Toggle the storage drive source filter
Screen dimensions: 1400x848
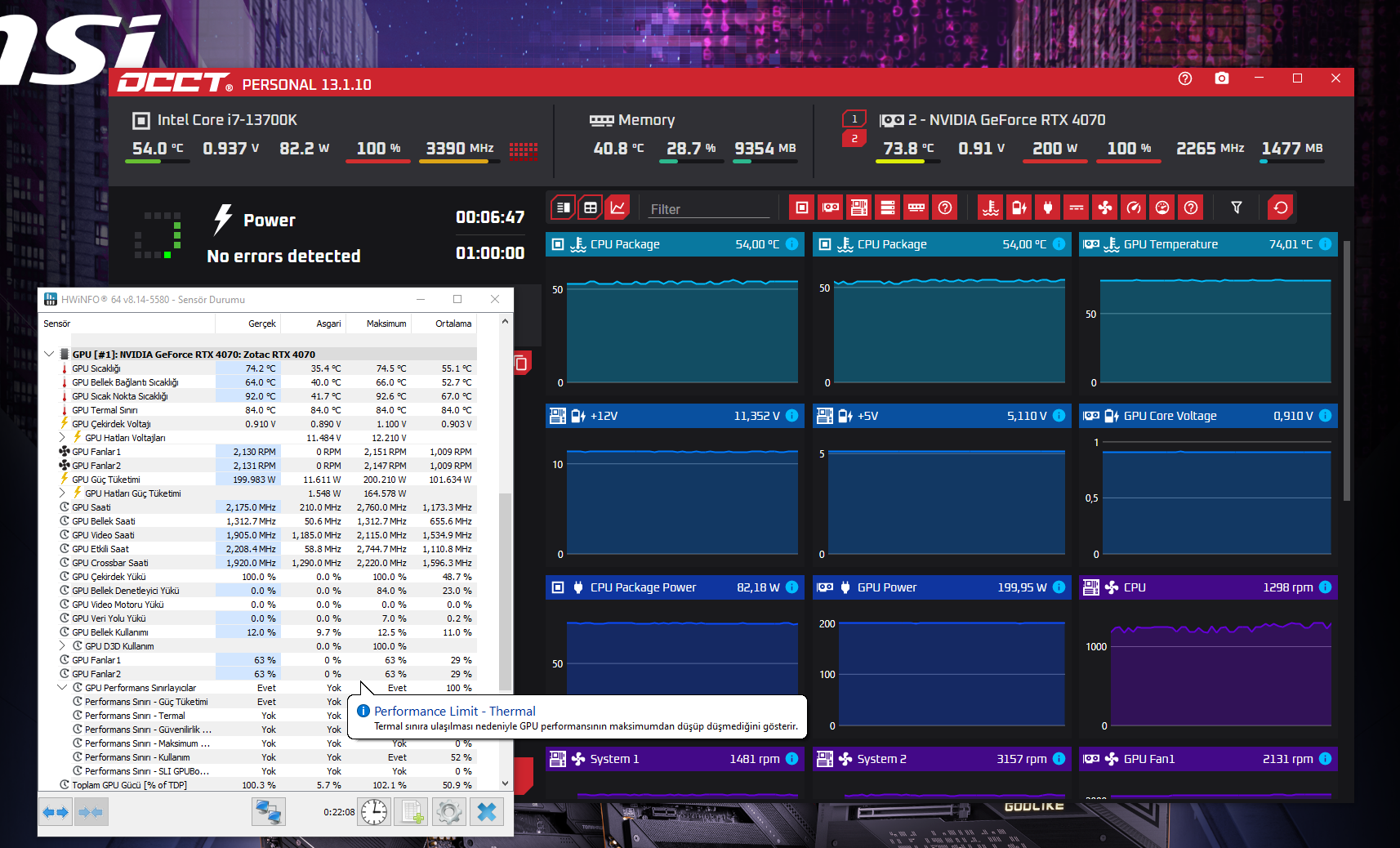coord(888,208)
